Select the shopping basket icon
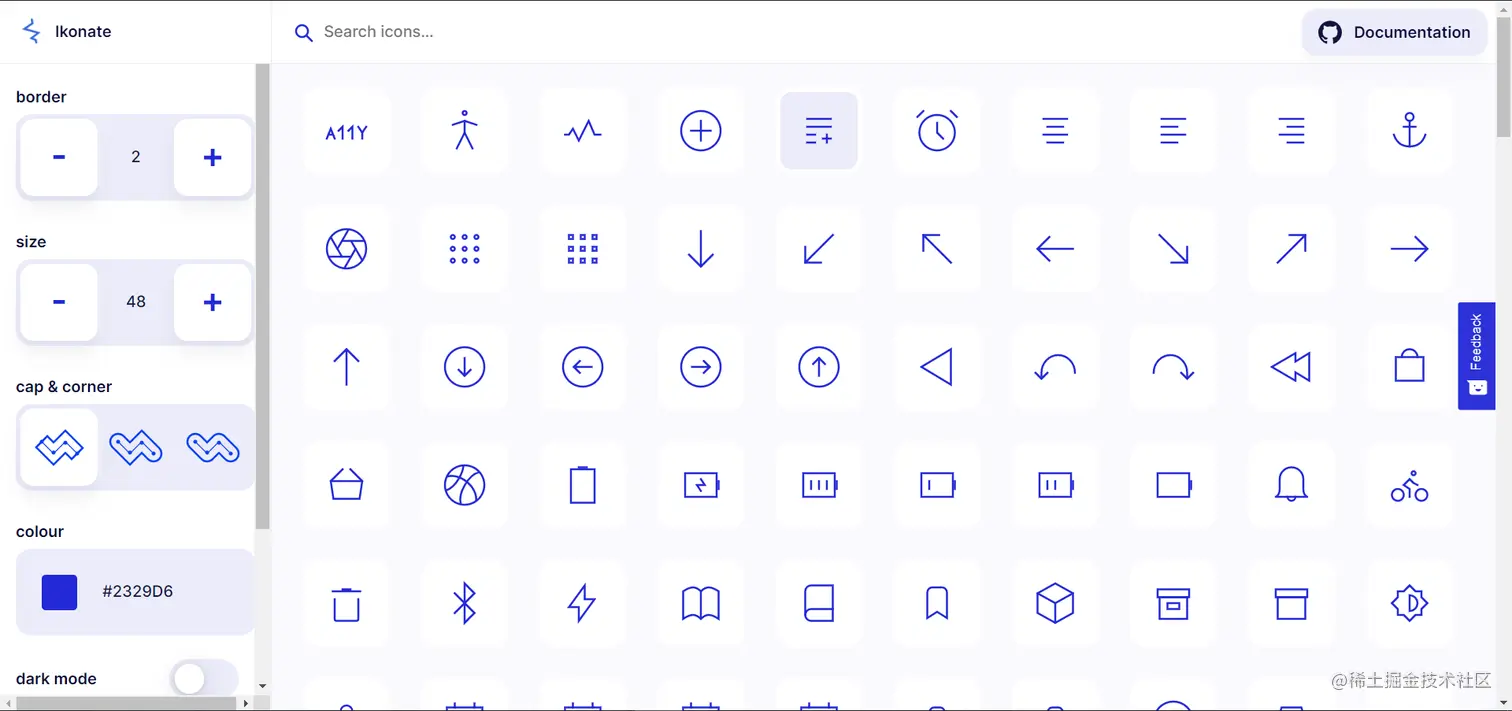Image resolution: width=1512 pixels, height=711 pixels. click(x=346, y=485)
